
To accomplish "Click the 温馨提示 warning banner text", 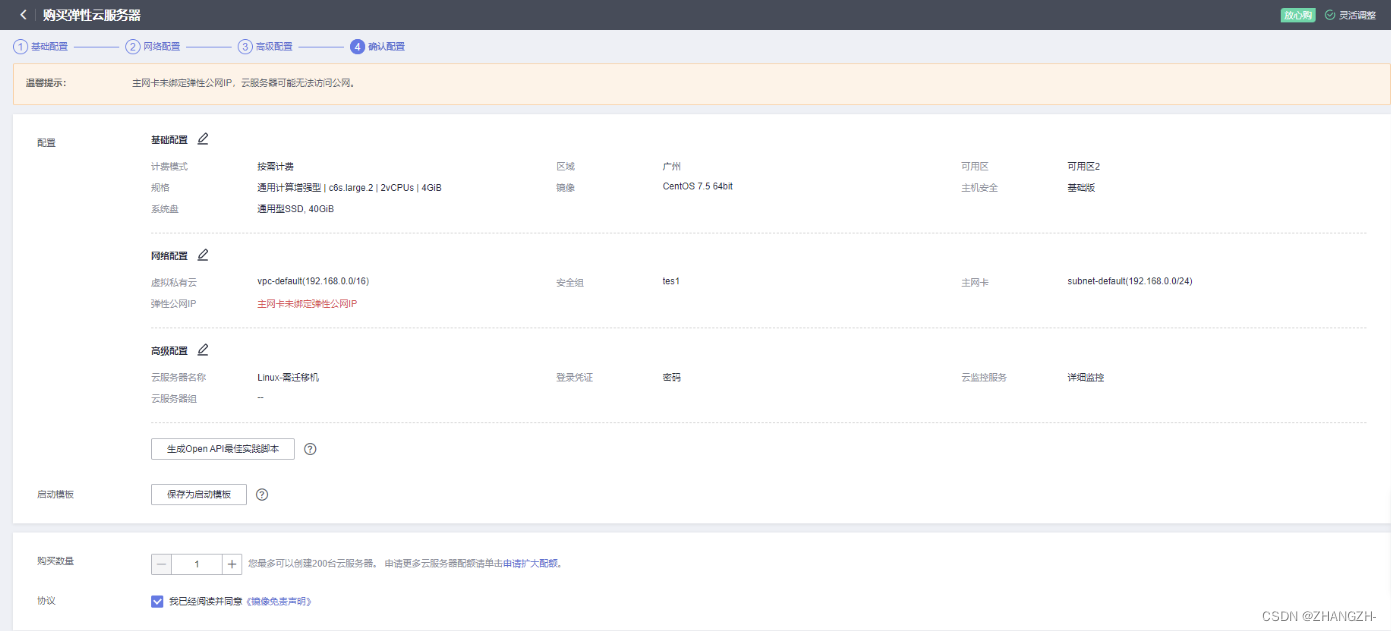I will click(x=244, y=83).
